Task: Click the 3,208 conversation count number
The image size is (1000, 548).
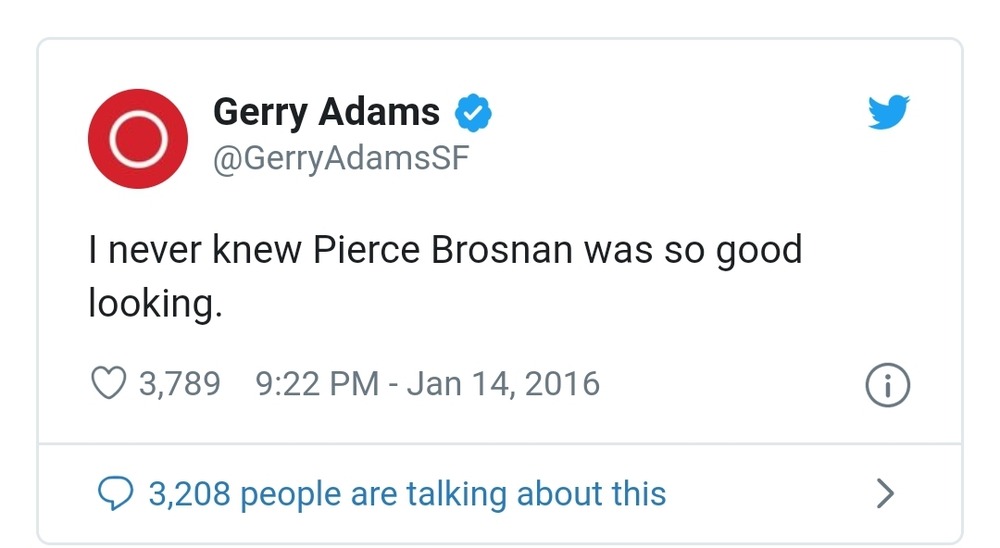Action: click(189, 493)
